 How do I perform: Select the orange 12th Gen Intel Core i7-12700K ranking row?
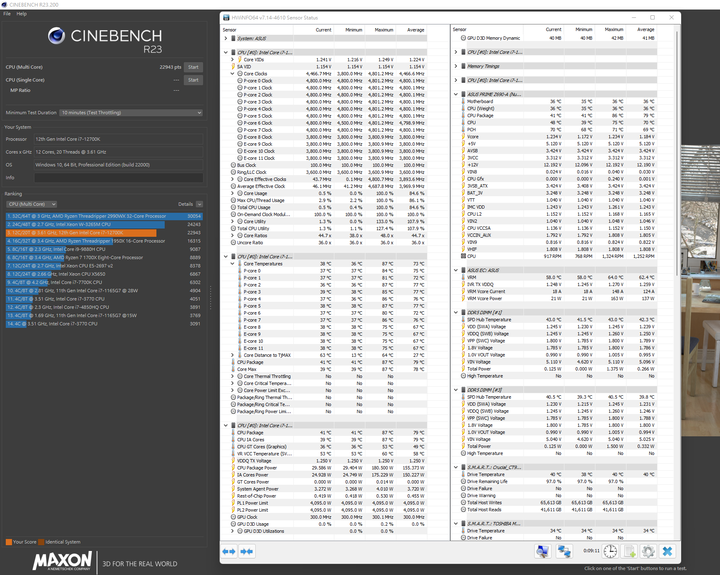(104, 232)
